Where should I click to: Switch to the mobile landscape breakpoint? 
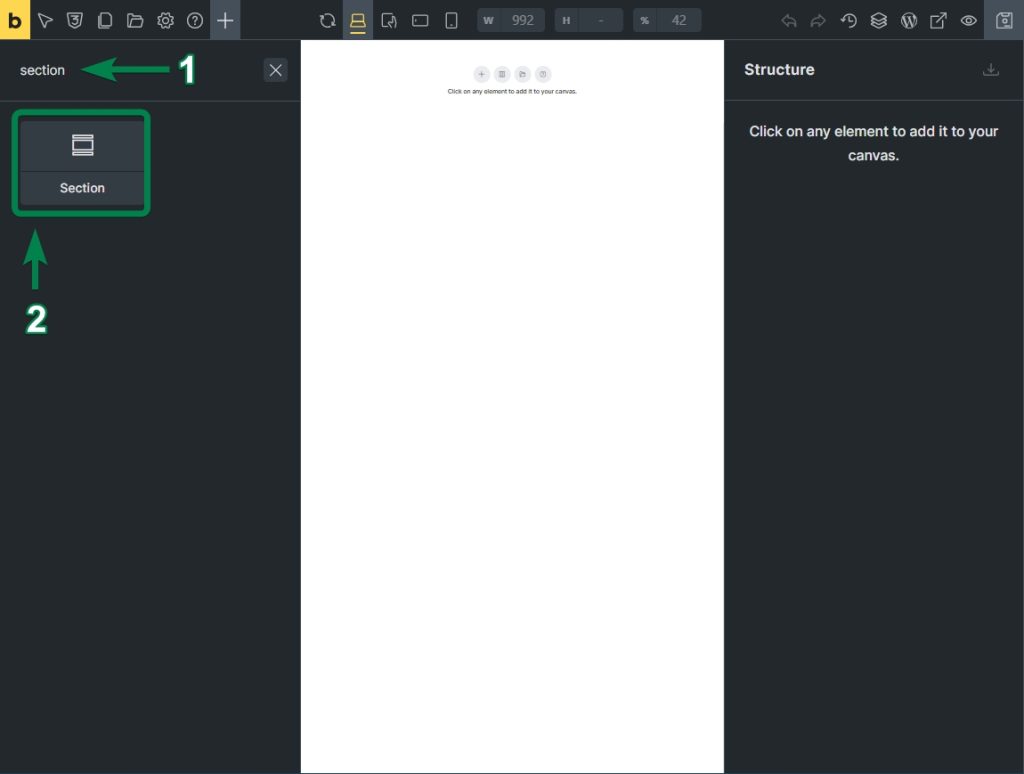(x=420, y=20)
